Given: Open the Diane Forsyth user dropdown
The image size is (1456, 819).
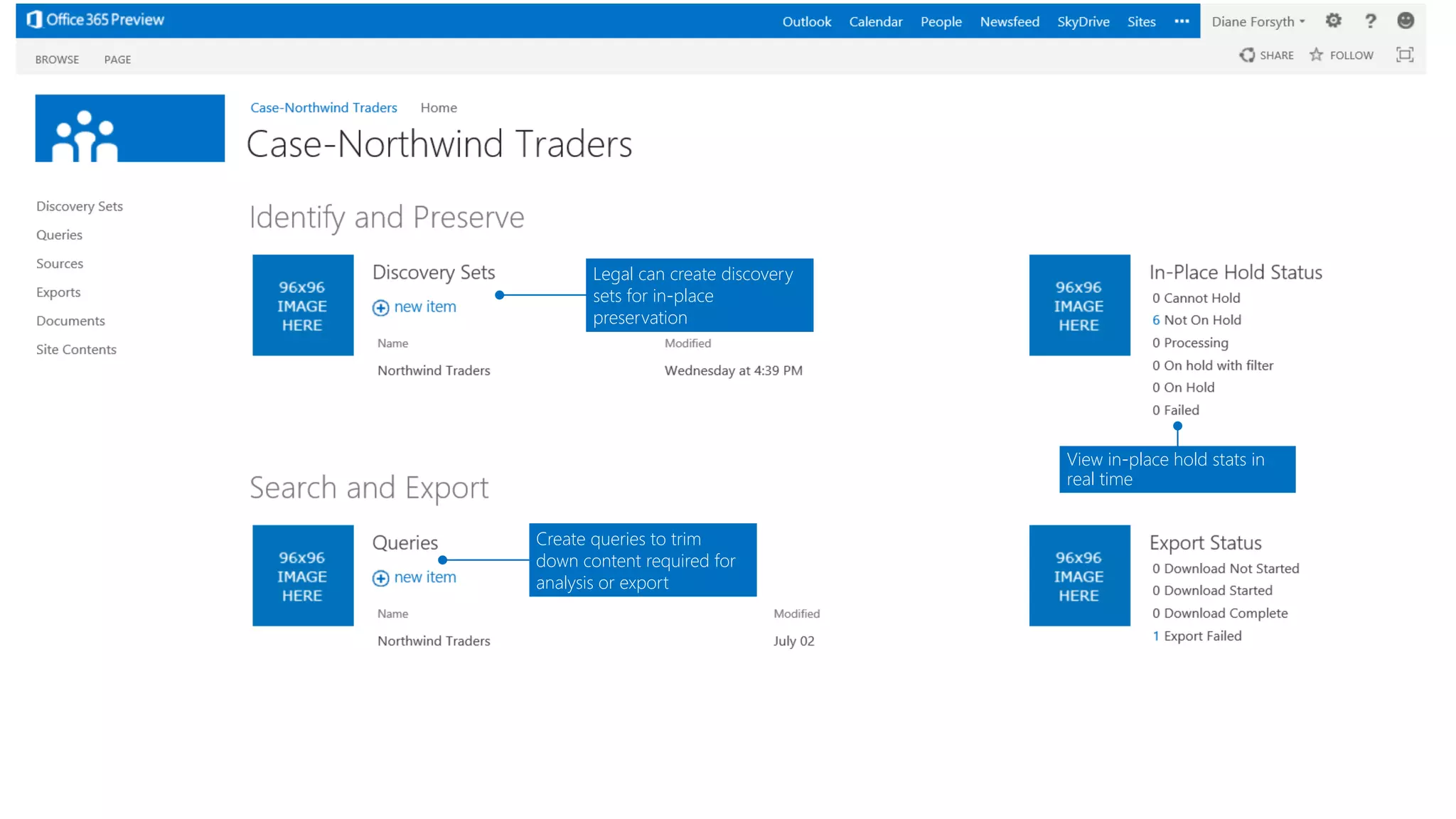Looking at the screenshot, I should [x=1258, y=21].
